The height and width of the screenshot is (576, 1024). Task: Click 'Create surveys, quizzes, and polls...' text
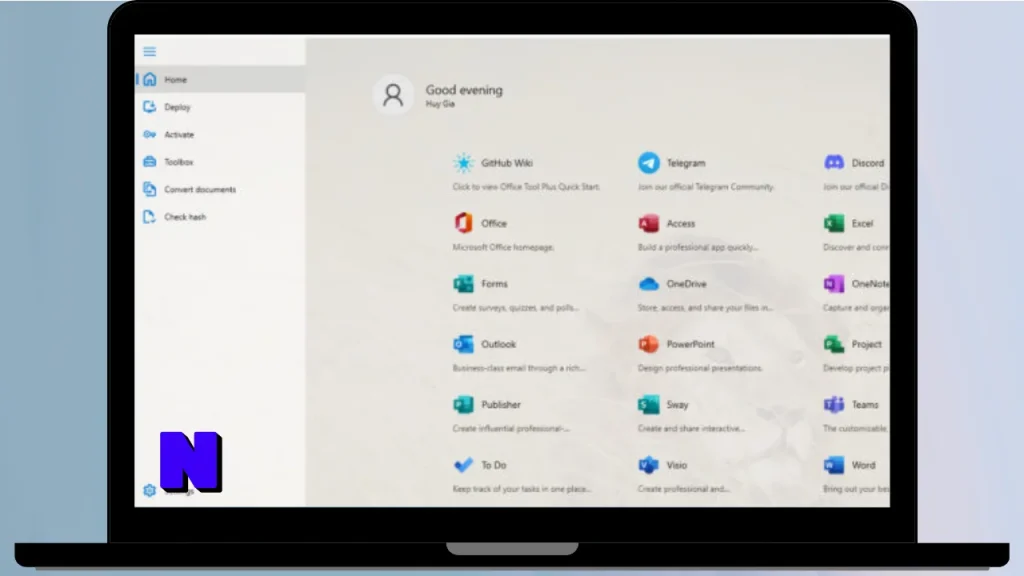515,308
